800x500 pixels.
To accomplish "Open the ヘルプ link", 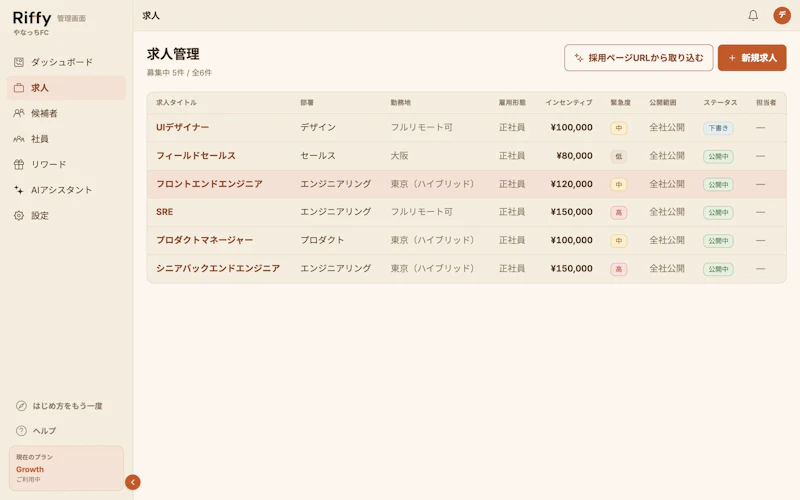I will [66, 431].
